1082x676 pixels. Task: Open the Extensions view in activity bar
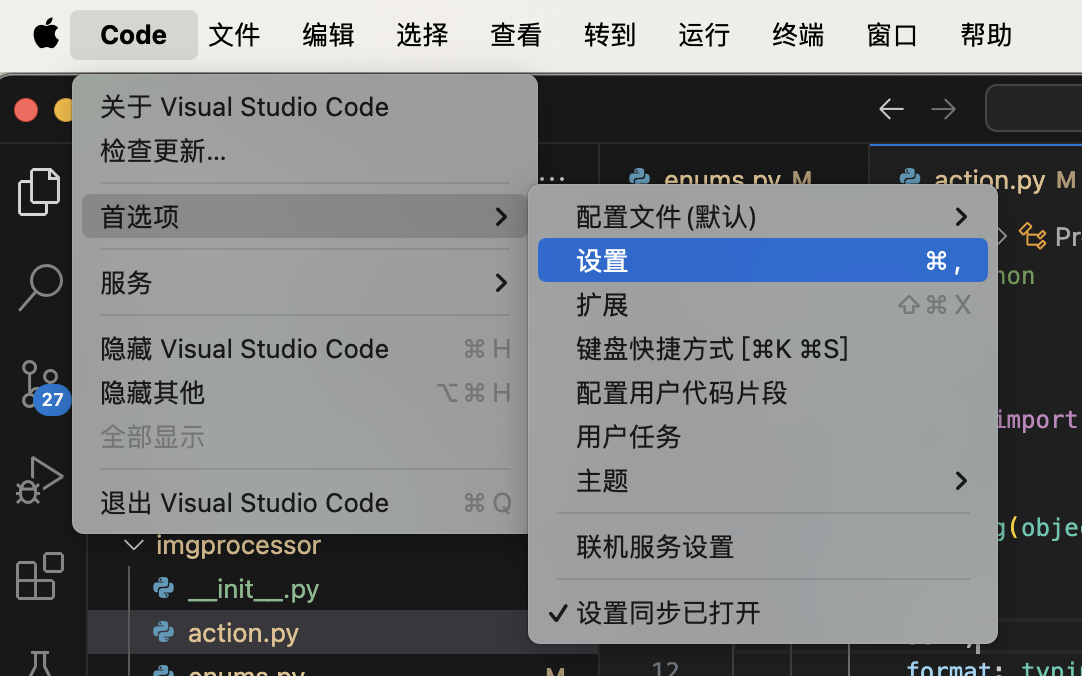click(39, 576)
